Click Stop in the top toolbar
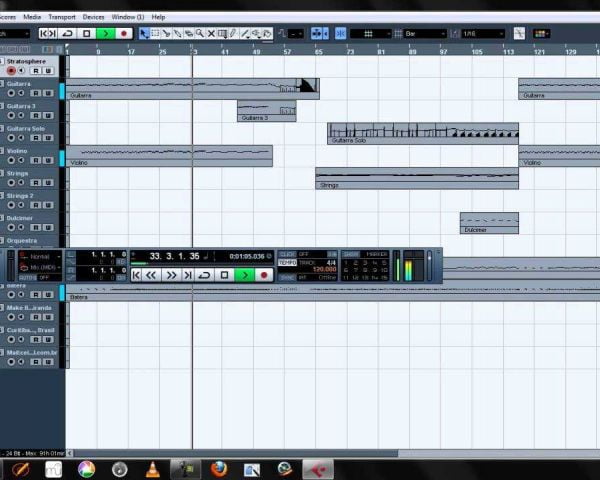Image resolution: width=600 pixels, height=480 pixels. (x=86, y=34)
